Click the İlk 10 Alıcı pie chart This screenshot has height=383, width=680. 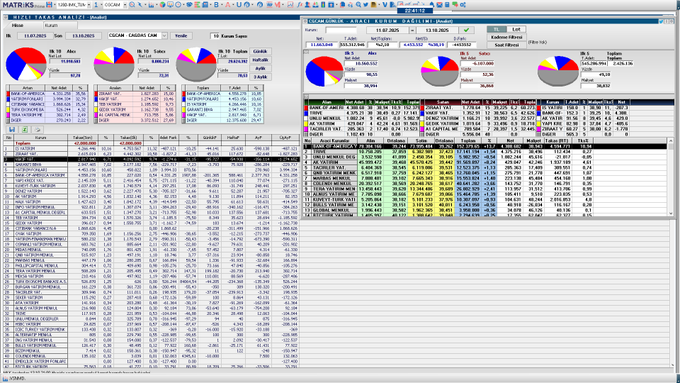[x=26, y=64]
